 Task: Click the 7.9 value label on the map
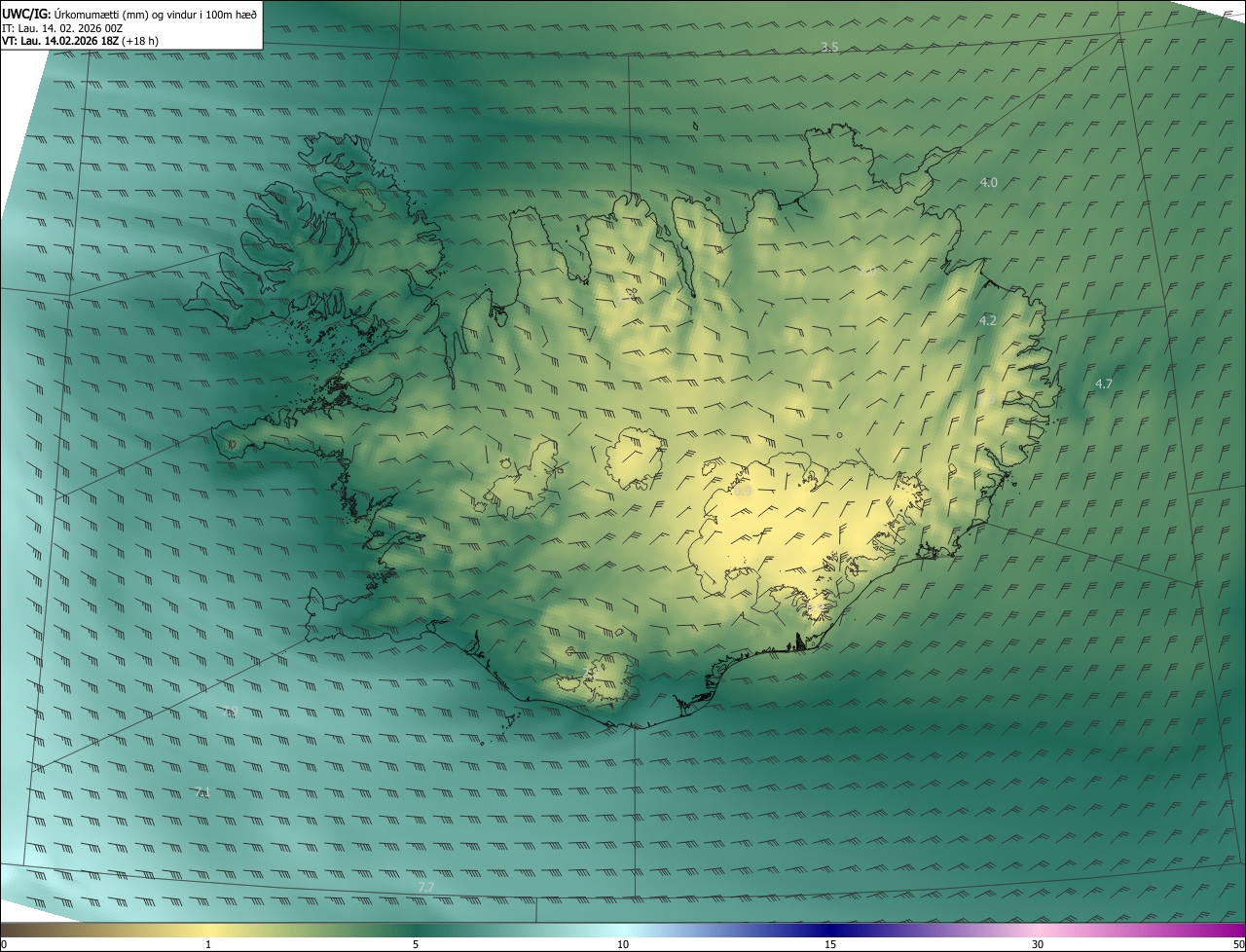pyautogui.click(x=230, y=712)
